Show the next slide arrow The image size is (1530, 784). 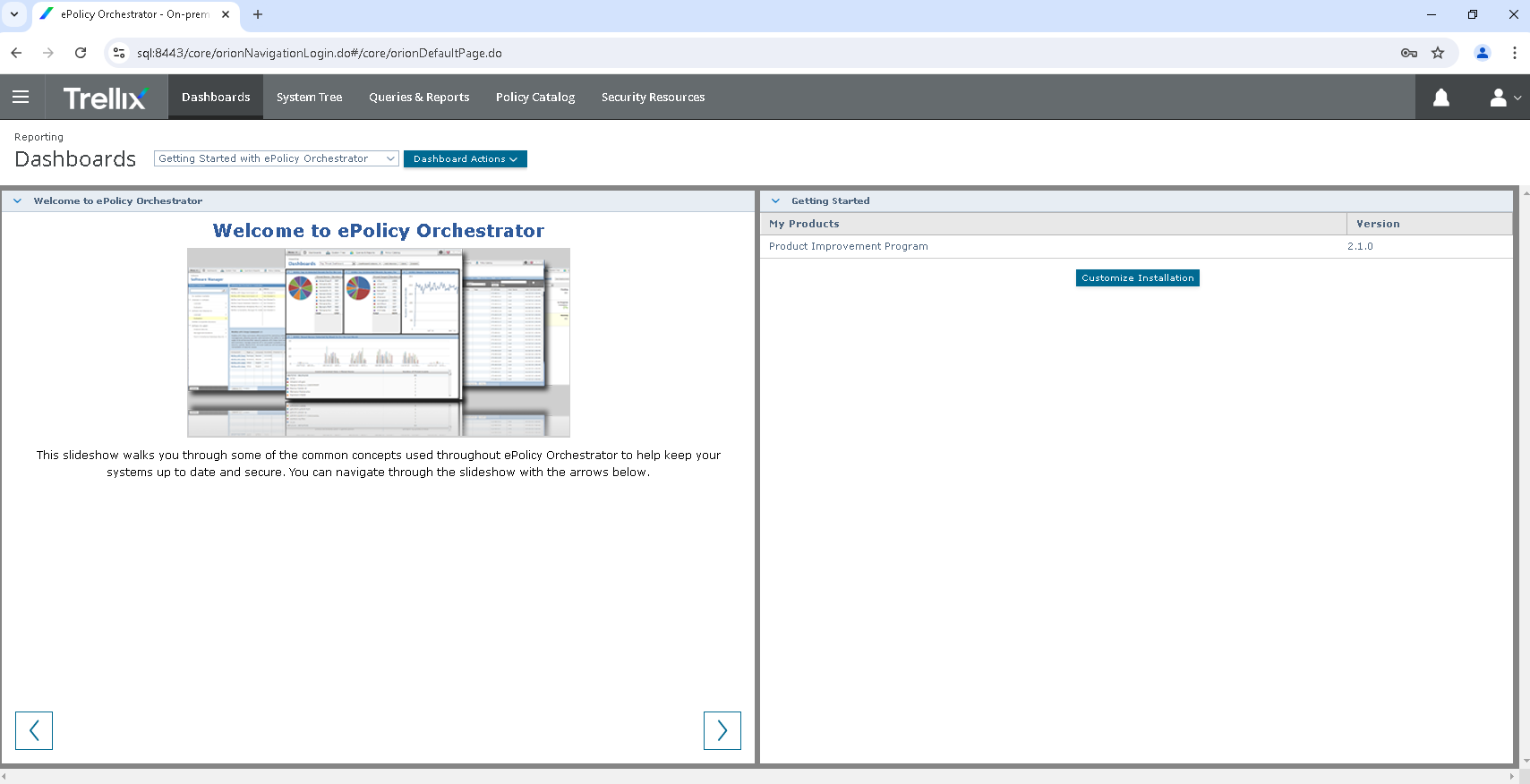pos(722,730)
